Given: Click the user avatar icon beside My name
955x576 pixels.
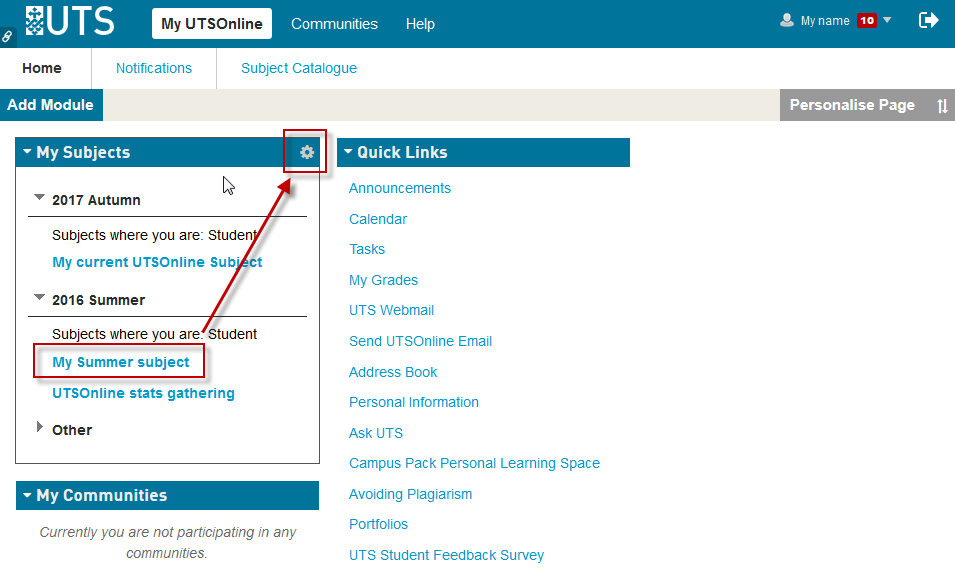Looking at the screenshot, I should click(x=787, y=21).
